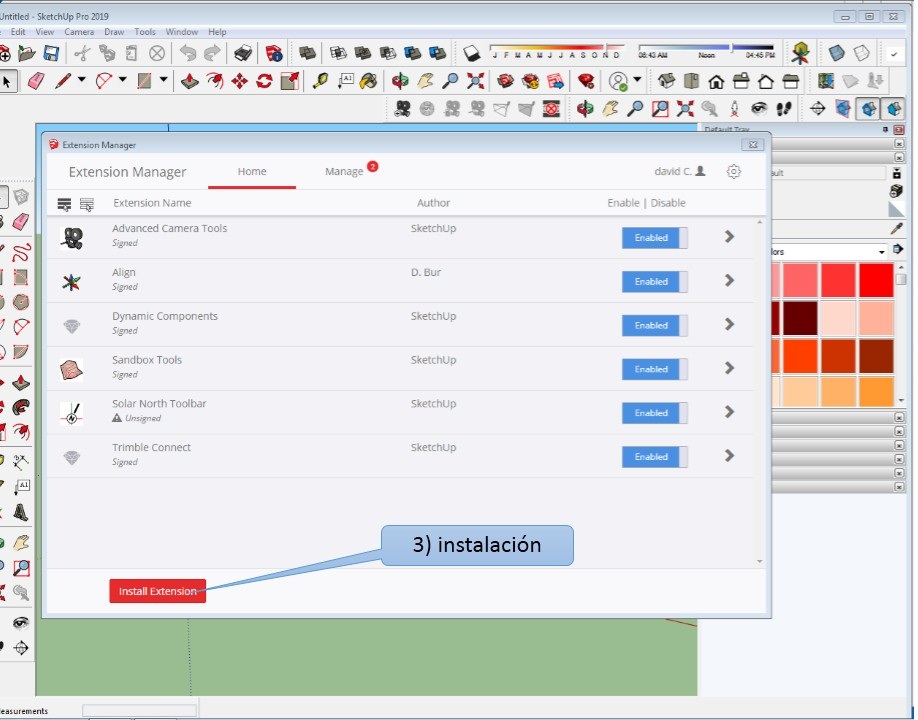Click the Install Extension button
918x720 pixels.
[x=157, y=591]
